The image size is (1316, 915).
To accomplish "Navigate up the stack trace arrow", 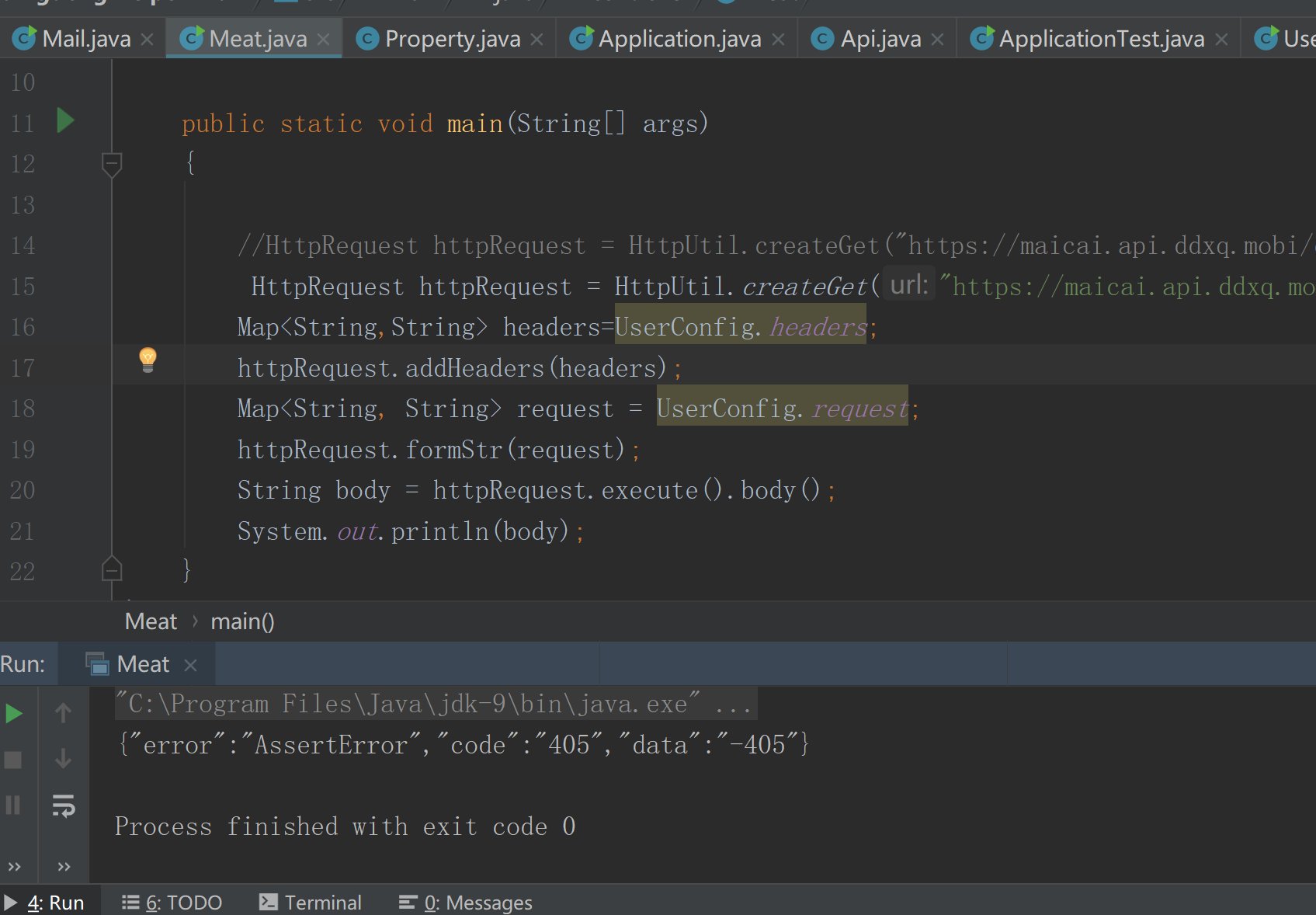I will 63,712.
